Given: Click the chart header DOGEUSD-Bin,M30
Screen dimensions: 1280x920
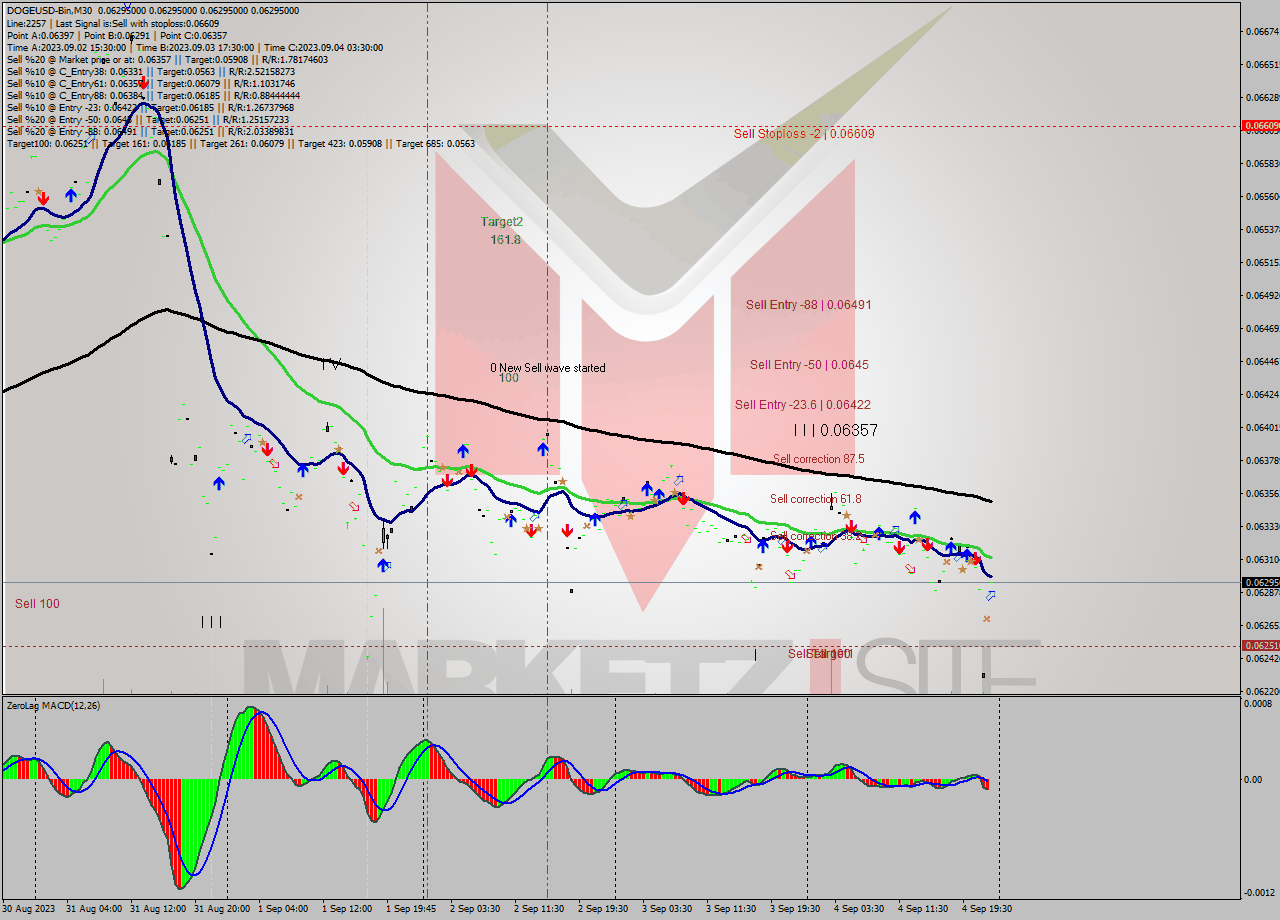Looking at the screenshot, I should point(47,10).
